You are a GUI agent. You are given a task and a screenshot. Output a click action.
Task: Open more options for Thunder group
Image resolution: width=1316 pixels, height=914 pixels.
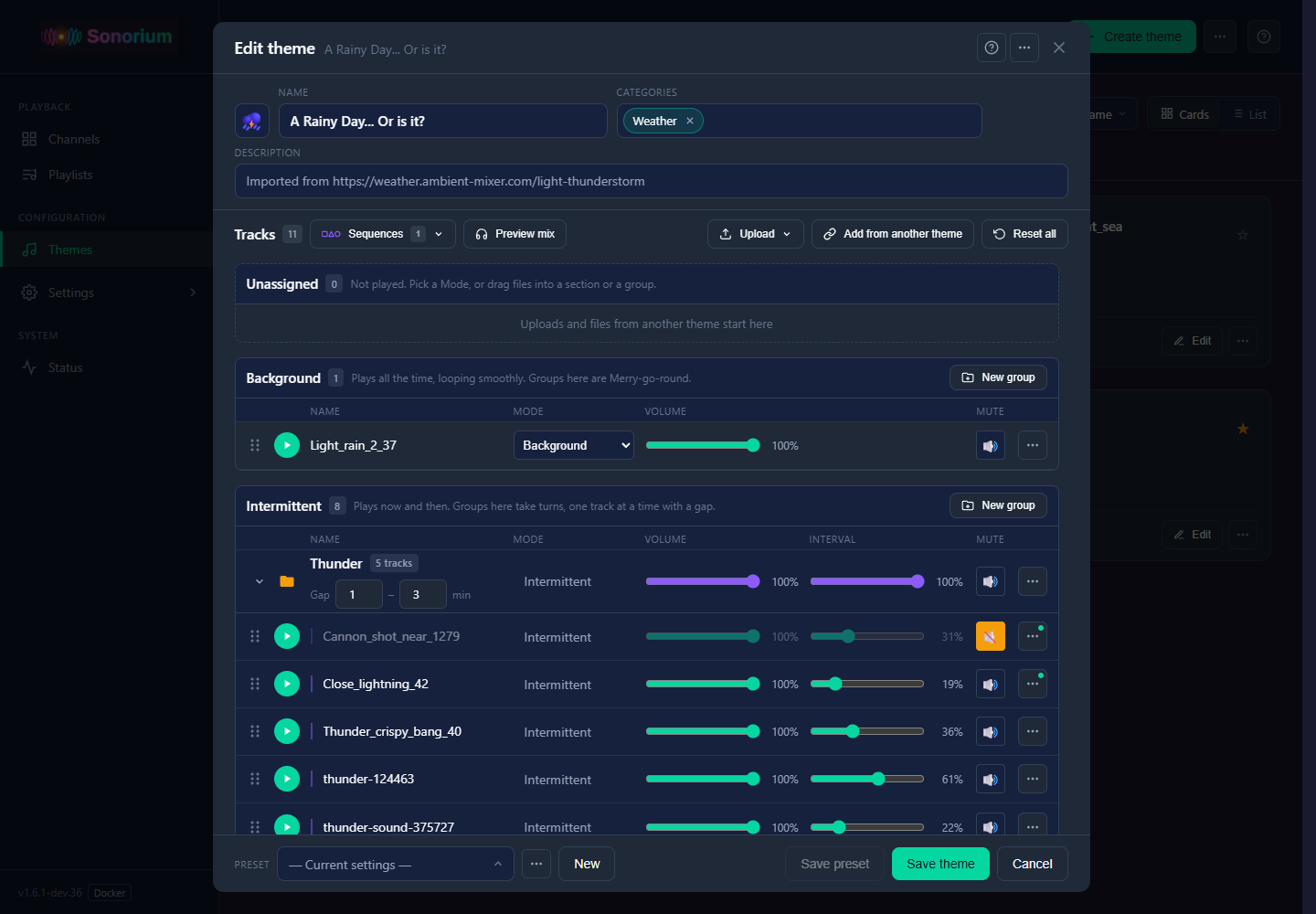pos(1033,581)
